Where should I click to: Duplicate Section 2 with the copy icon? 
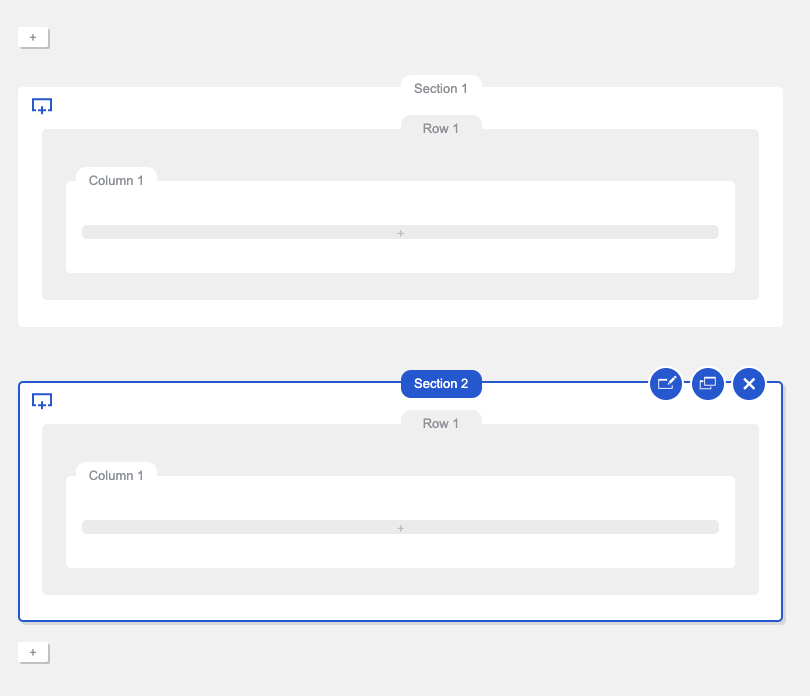(x=708, y=384)
